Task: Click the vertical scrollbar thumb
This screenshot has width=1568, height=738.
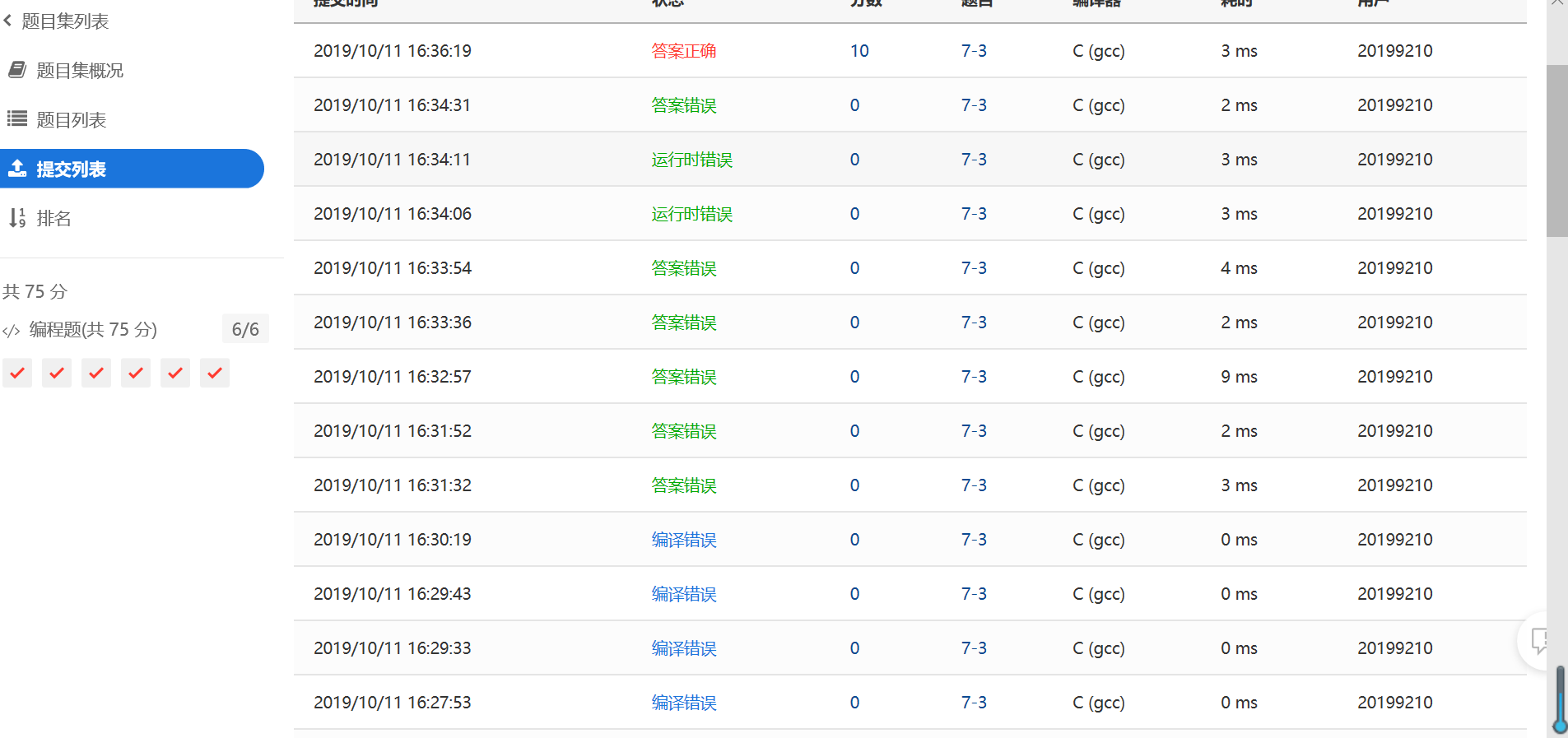Action: point(1556,151)
